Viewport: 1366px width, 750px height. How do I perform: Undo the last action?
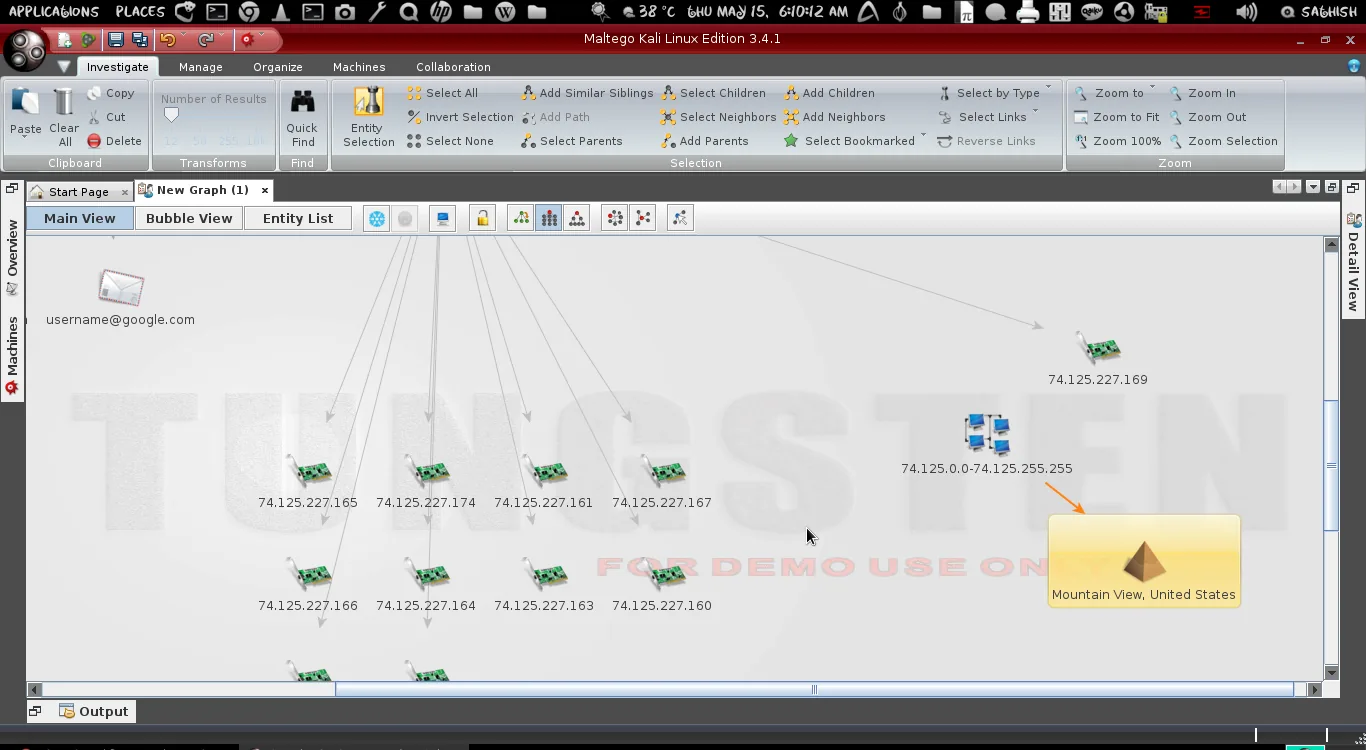tap(167, 41)
